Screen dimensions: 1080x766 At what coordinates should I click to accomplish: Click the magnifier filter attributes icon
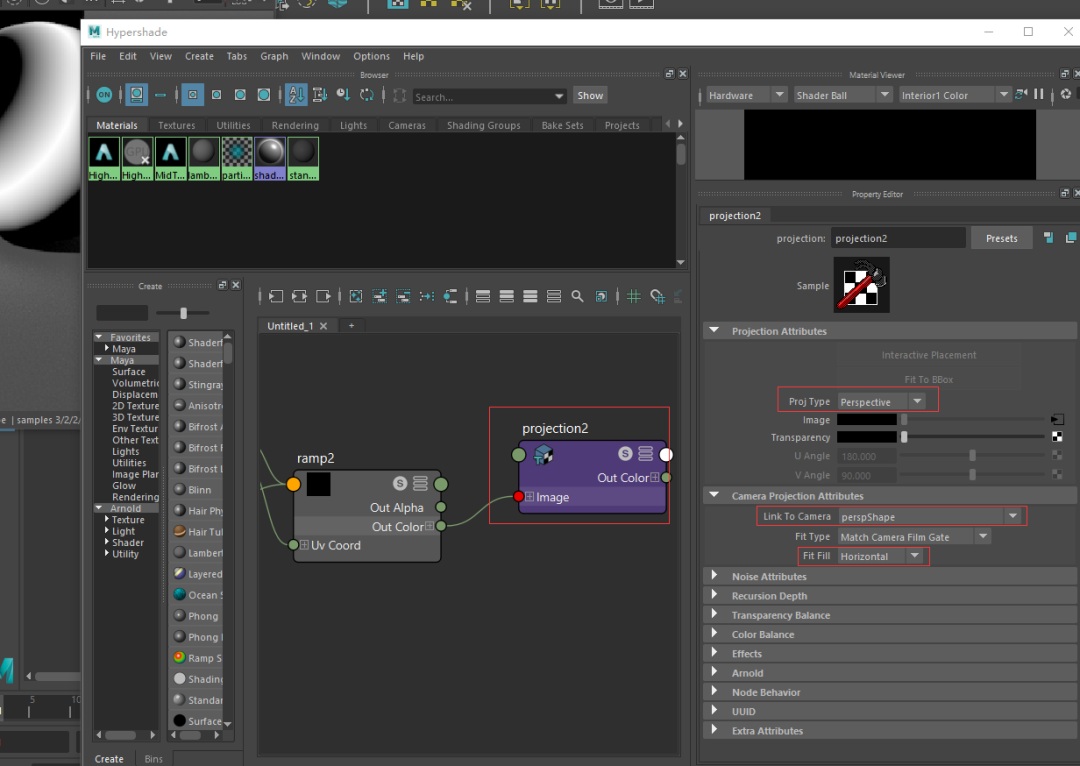click(x=577, y=296)
